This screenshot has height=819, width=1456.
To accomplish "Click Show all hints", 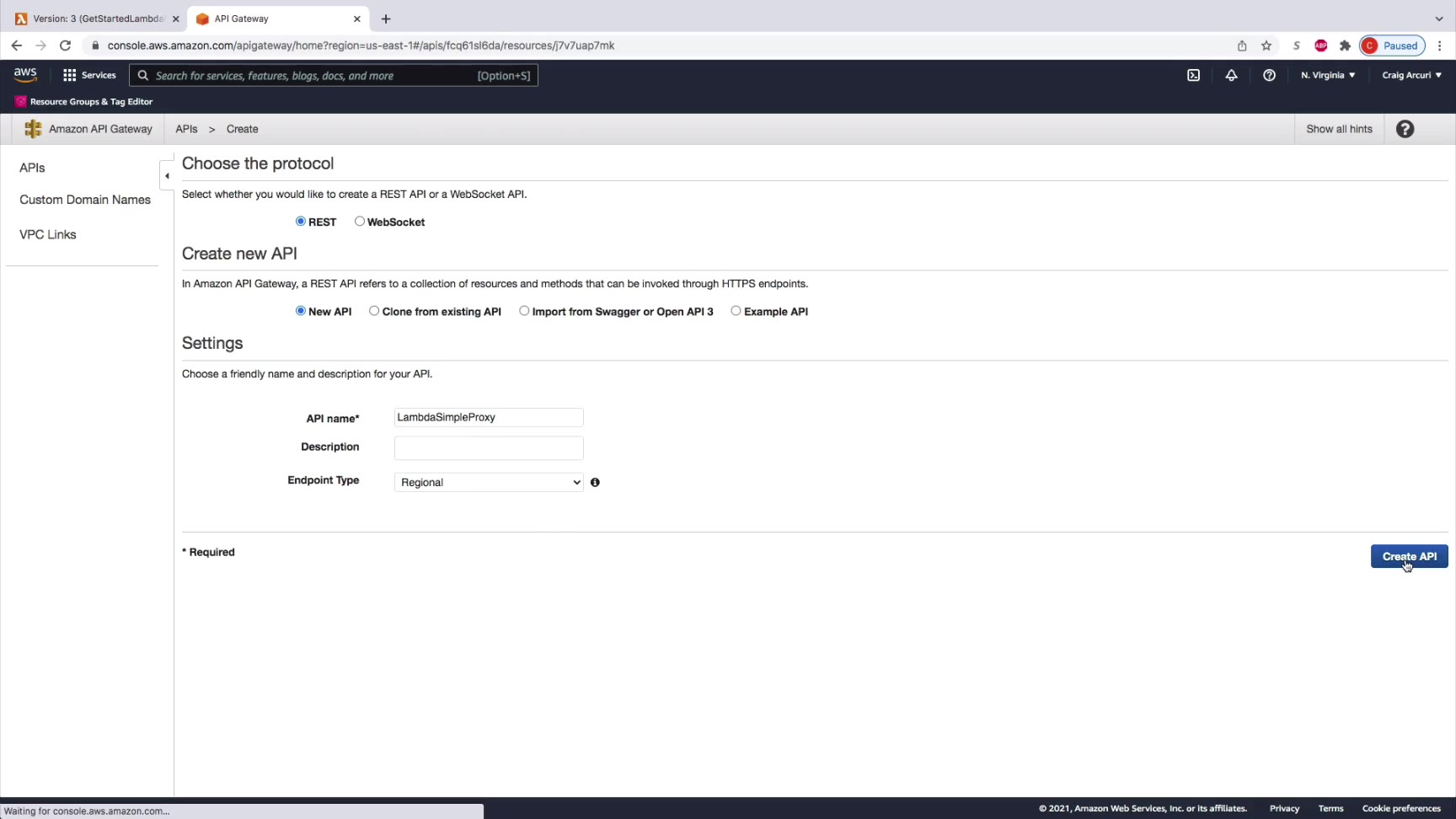I will [1339, 129].
